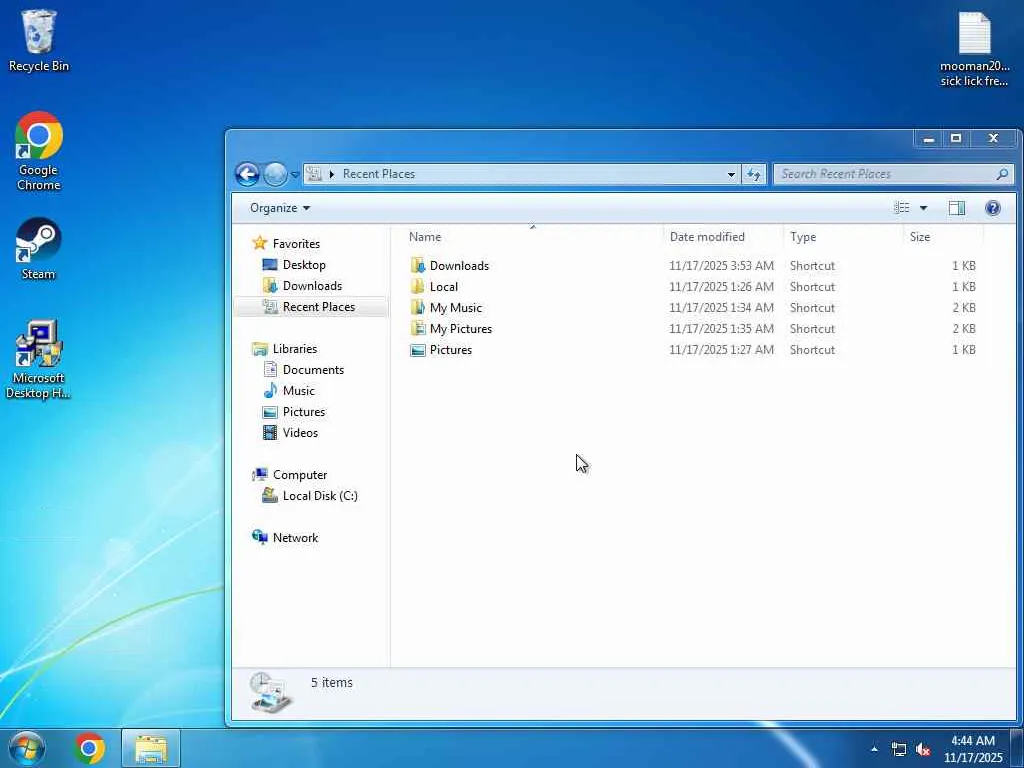Click the Explorer Back navigation arrow
The height and width of the screenshot is (768, 1024).
click(x=248, y=174)
